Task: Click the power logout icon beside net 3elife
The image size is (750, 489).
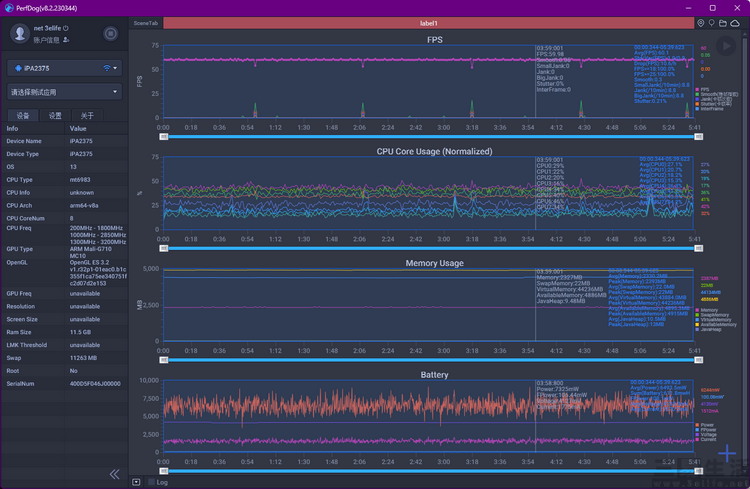Action: coord(66,28)
